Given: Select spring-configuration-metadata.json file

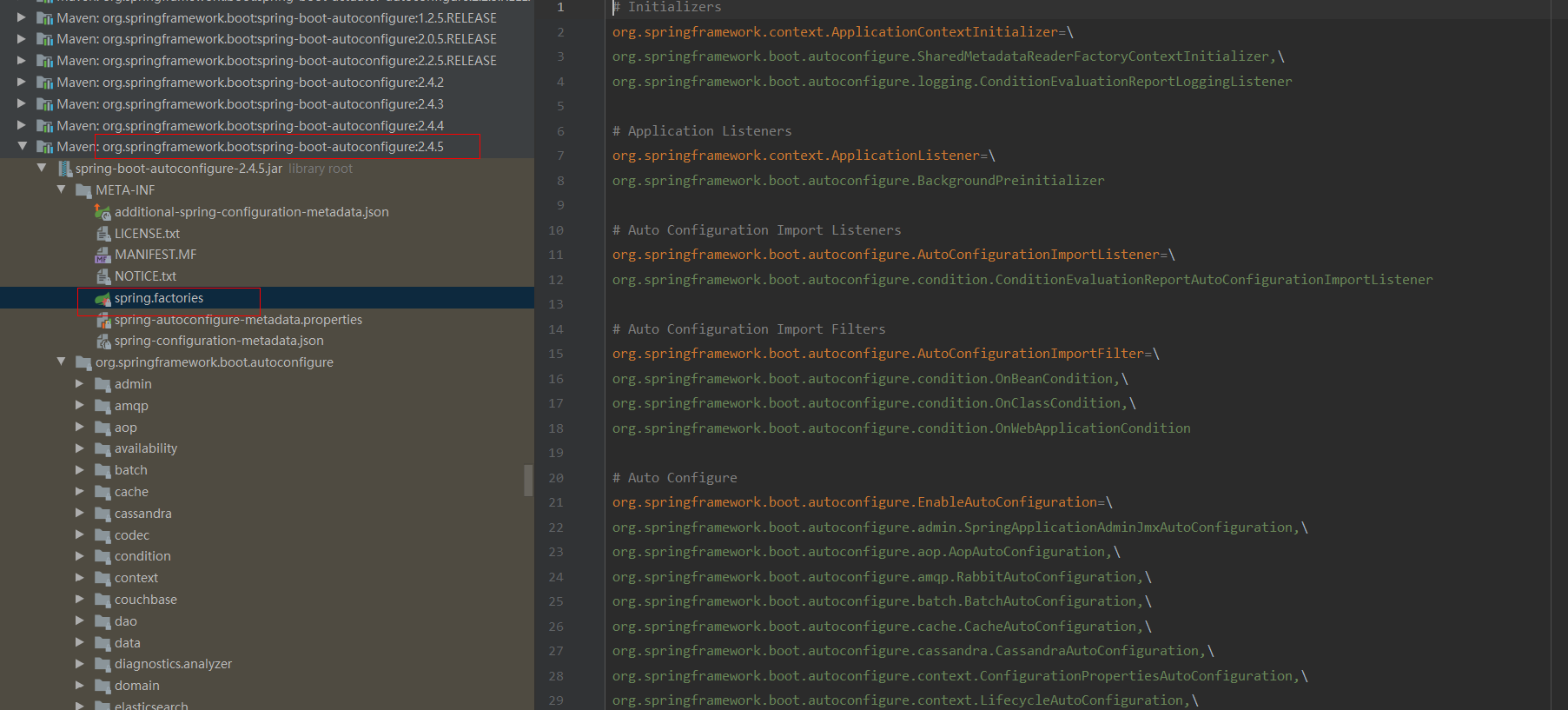Looking at the screenshot, I should (219, 340).
